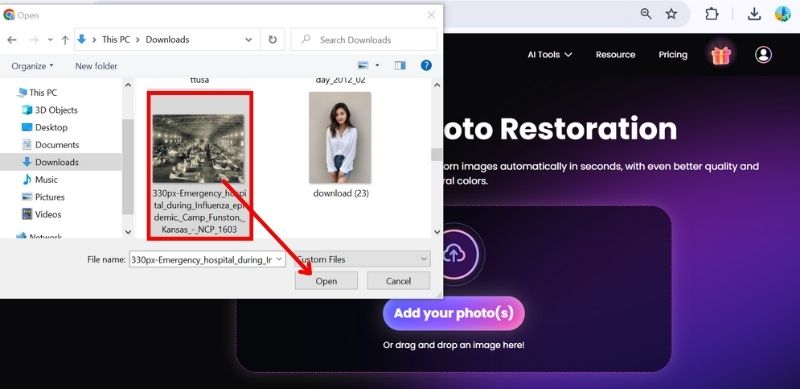Image resolution: width=800 pixels, height=389 pixels.
Task: Open the Organize menu
Action: (32, 66)
